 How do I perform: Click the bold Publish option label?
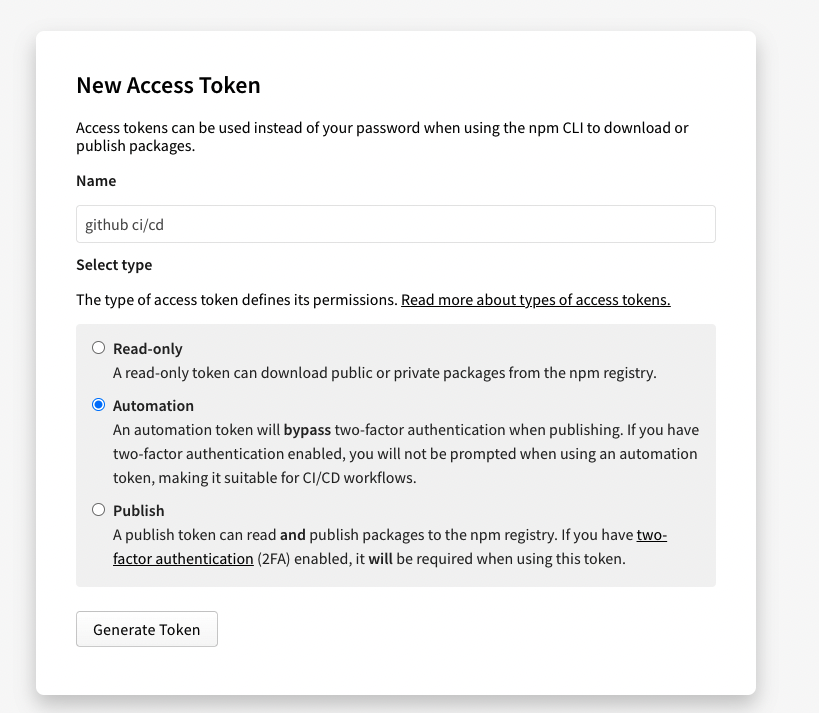pos(138,510)
